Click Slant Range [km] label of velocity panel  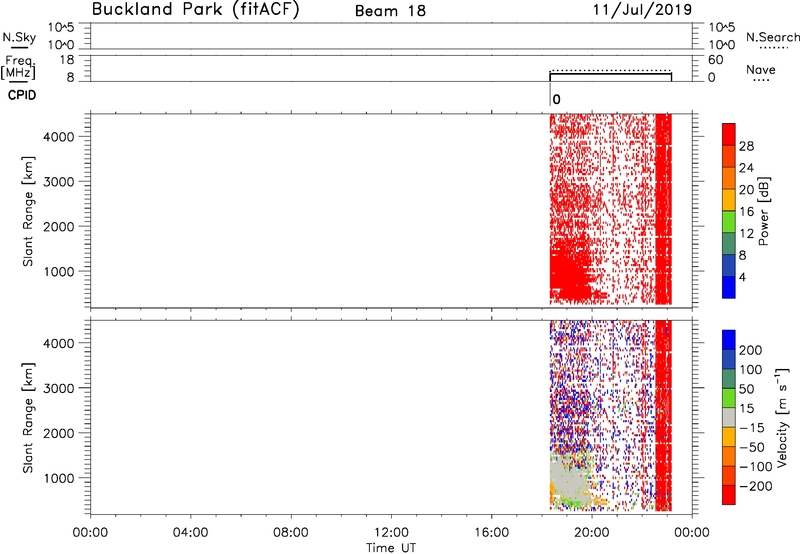pos(28,418)
